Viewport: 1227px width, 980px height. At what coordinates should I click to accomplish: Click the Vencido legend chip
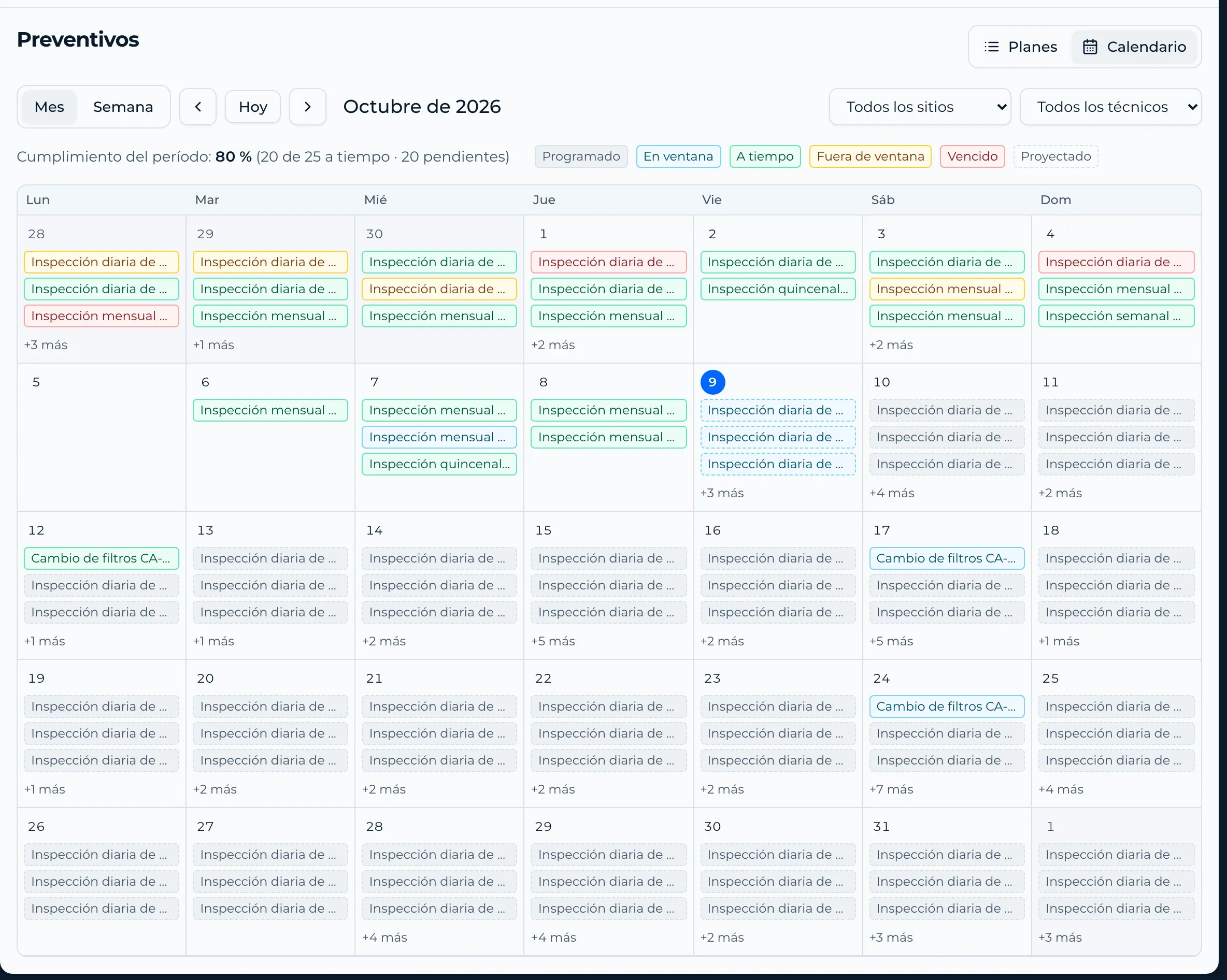tap(972, 156)
